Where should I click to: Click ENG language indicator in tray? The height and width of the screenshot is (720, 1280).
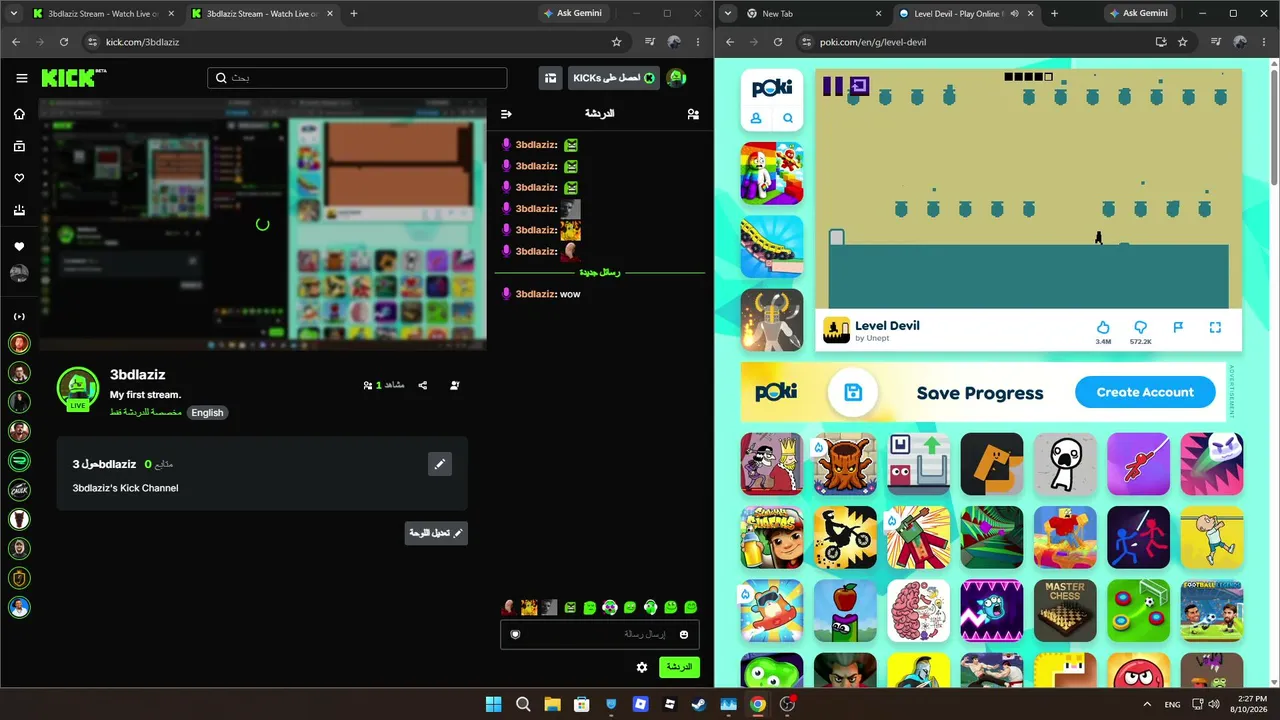(1172, 704)
